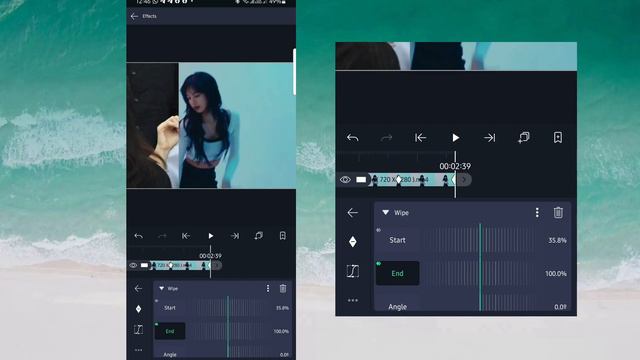Collapse Wipe disclosure triangle in zoomed panel

[x=385, y=212]
